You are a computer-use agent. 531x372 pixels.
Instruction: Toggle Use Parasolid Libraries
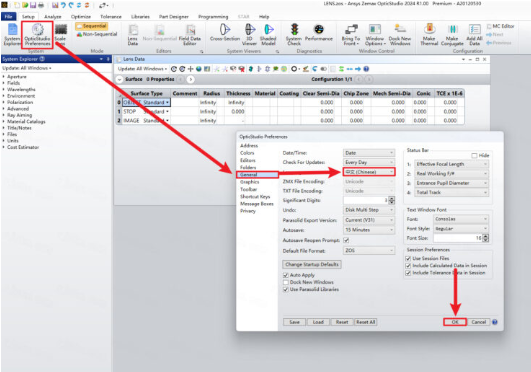pos(285,289)
